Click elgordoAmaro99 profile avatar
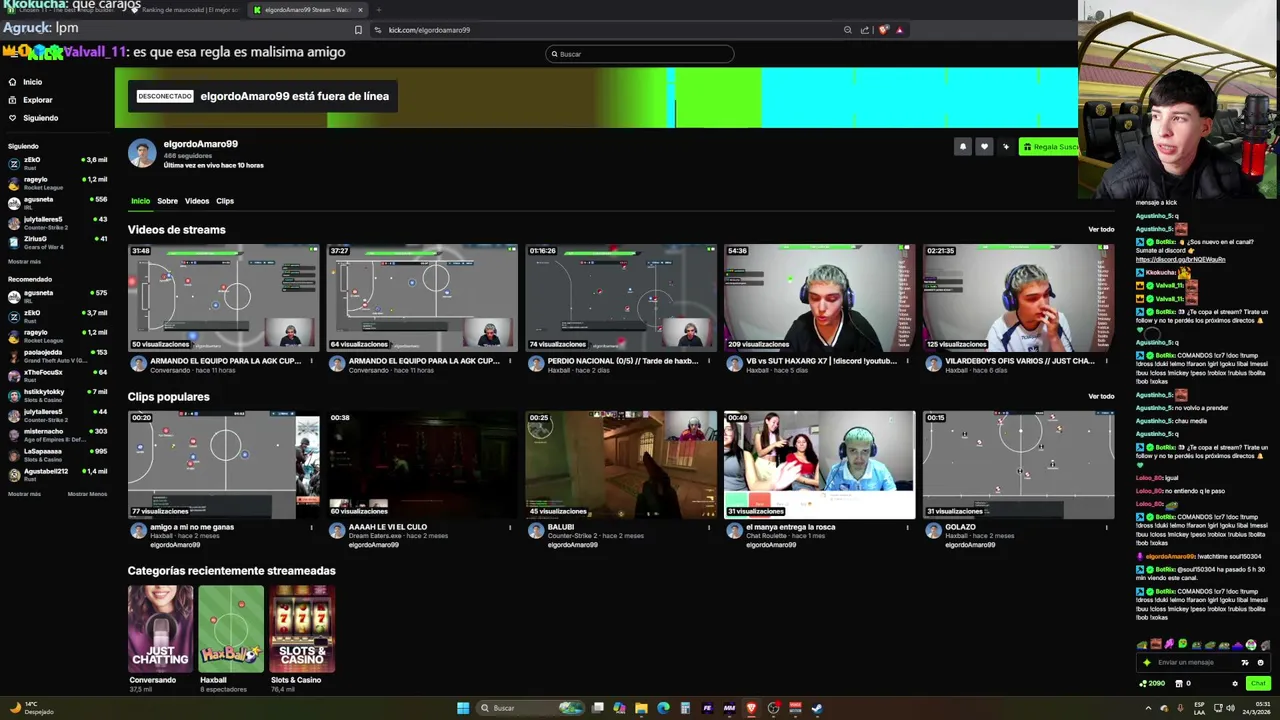 point(142,153)
